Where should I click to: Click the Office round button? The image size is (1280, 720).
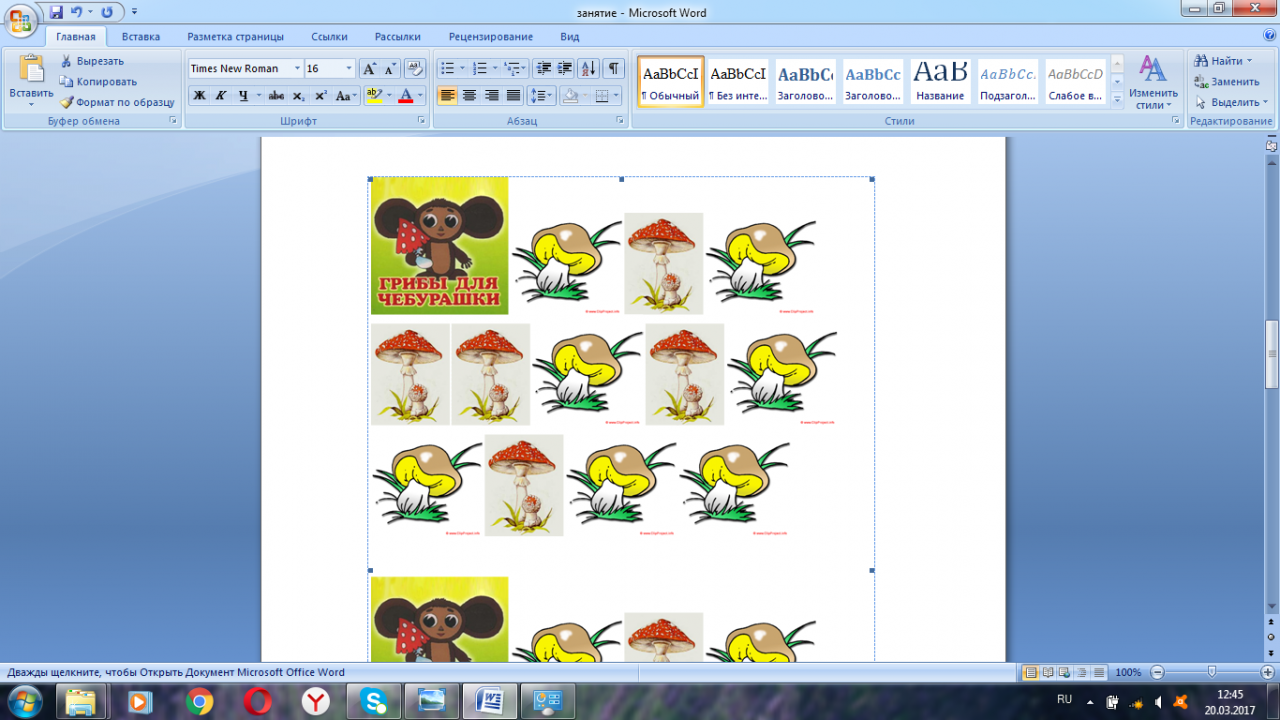click(20, 20)
